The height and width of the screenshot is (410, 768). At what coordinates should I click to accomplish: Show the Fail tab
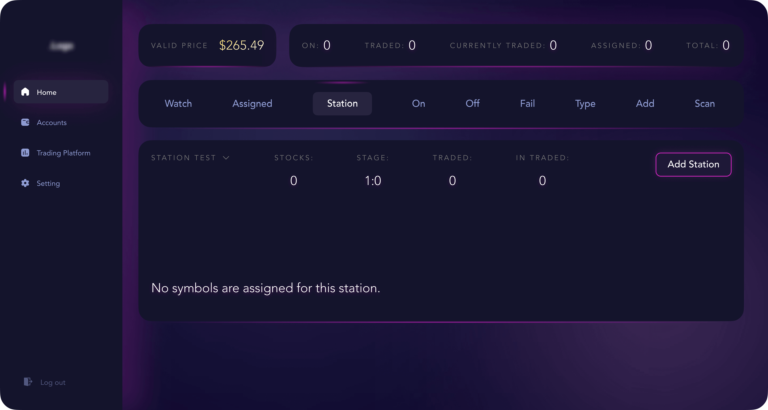pyautogui.click(x=527, y=104)
